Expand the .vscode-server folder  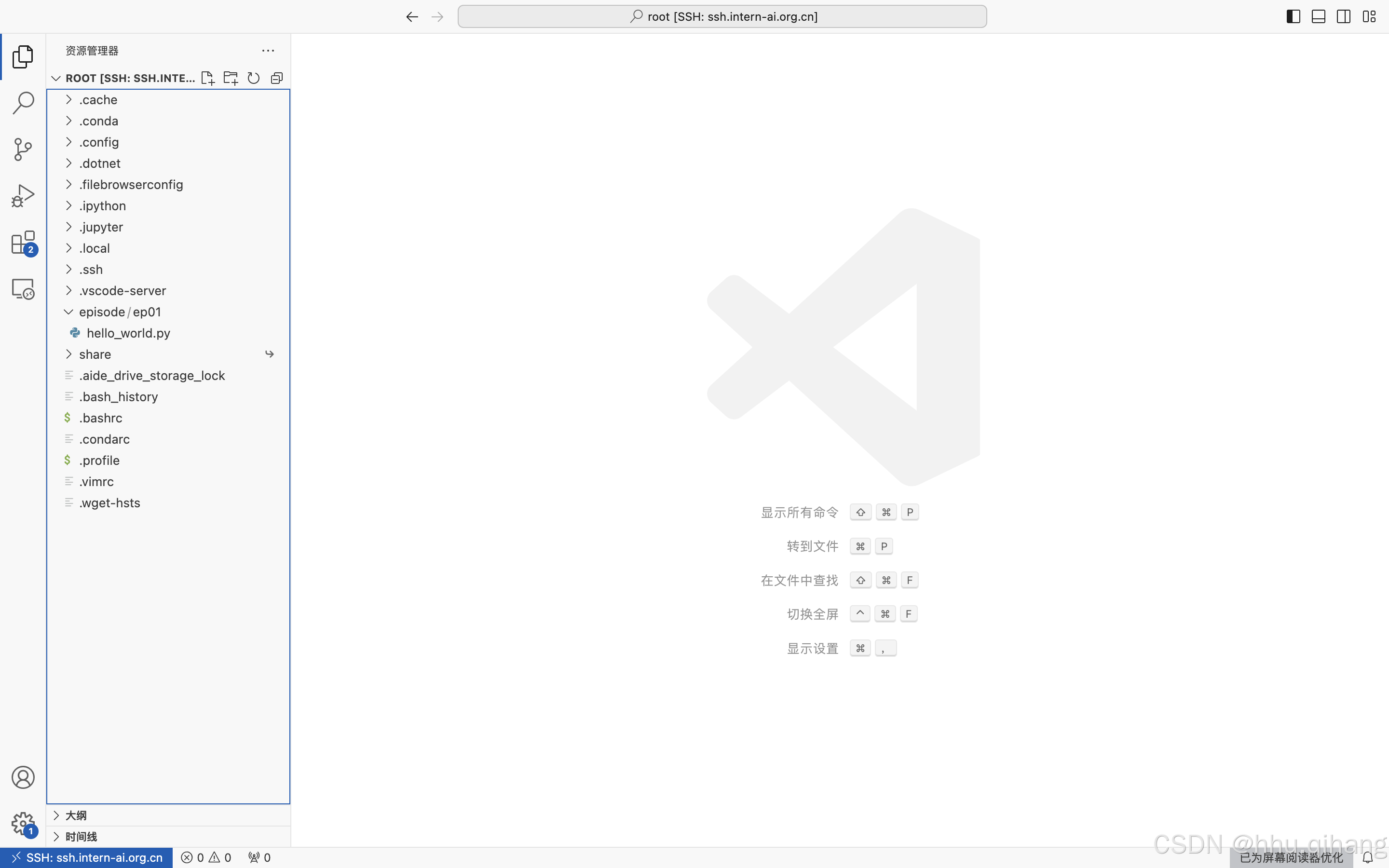click(122, 290)
